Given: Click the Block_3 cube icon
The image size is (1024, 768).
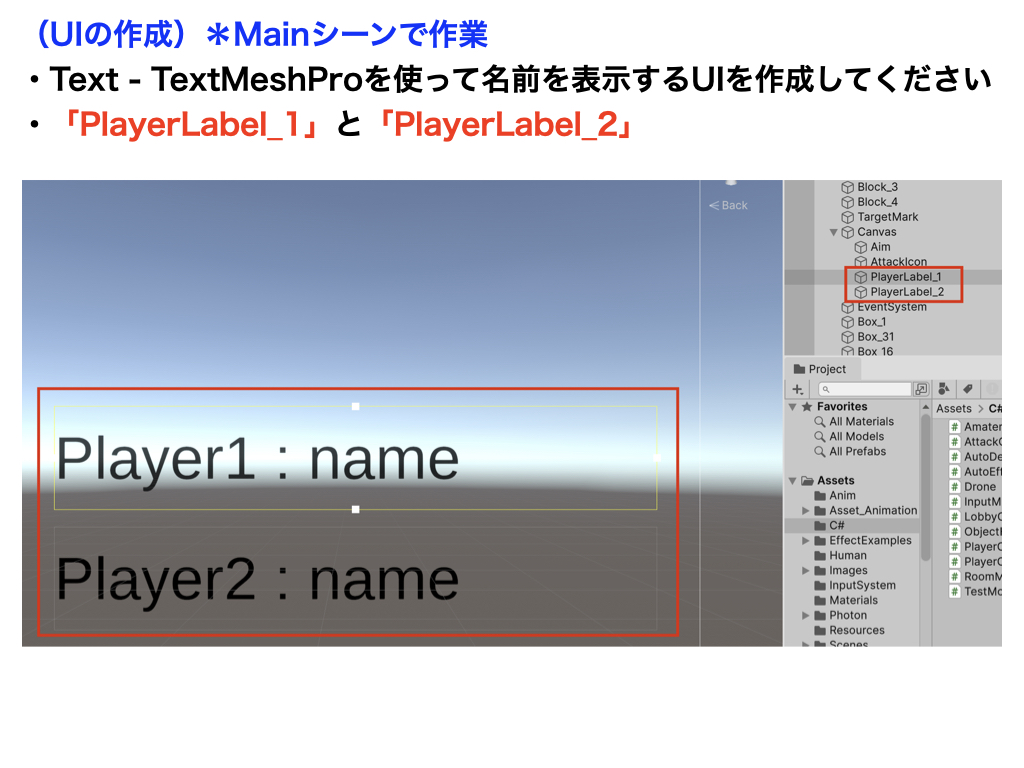Looking at the screenshot, I should pos(848,187).
